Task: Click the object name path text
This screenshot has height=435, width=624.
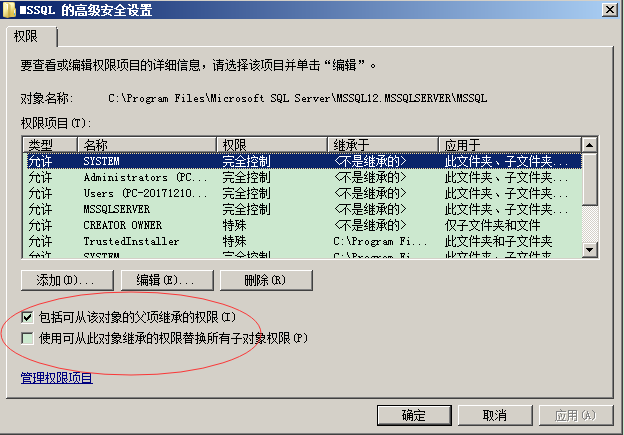Action: pyautogui.click(x=297, y=98)
